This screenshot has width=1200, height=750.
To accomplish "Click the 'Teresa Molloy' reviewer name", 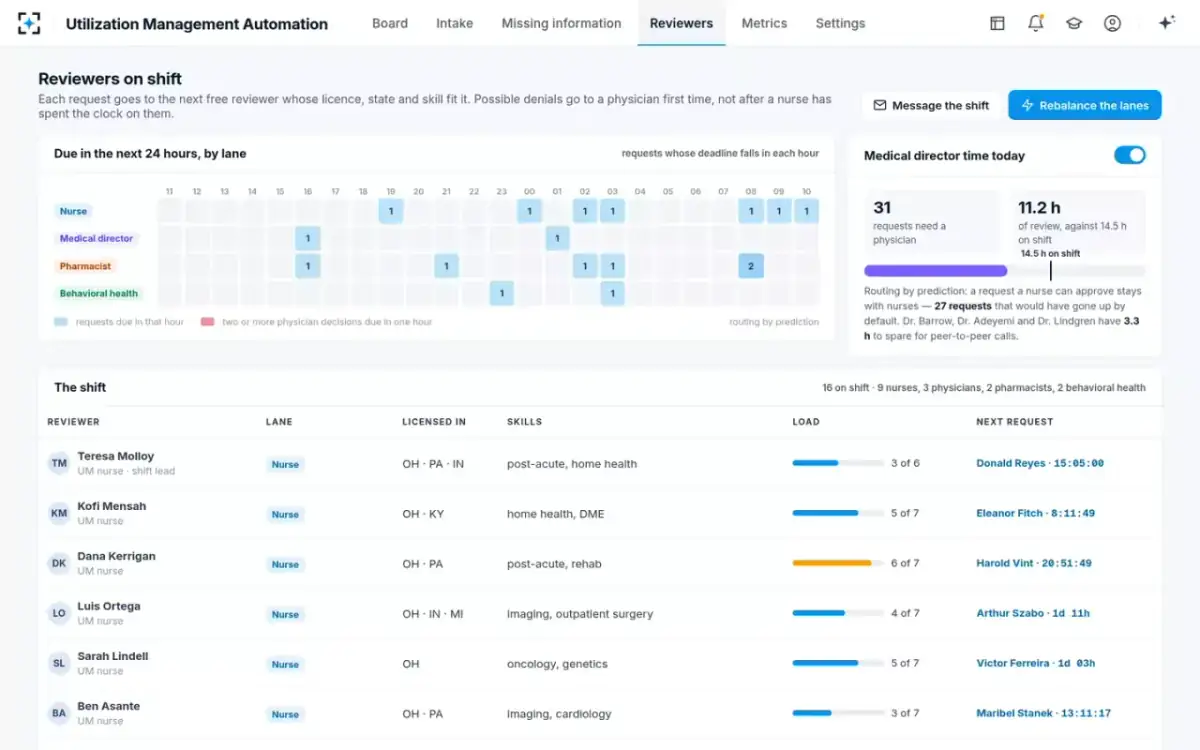I will point(116,456).
